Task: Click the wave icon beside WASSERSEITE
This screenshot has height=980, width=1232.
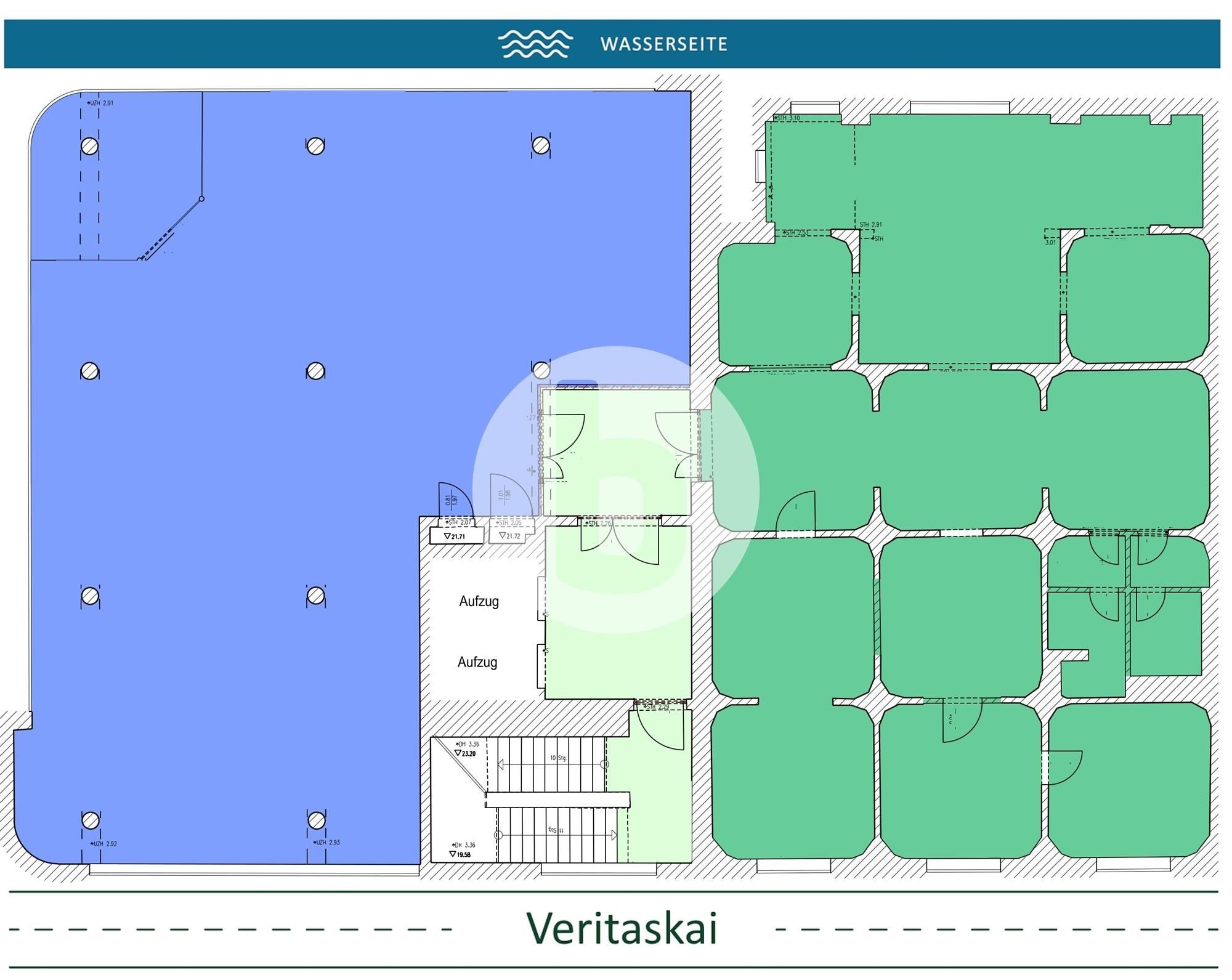Action: coord(535,44)
